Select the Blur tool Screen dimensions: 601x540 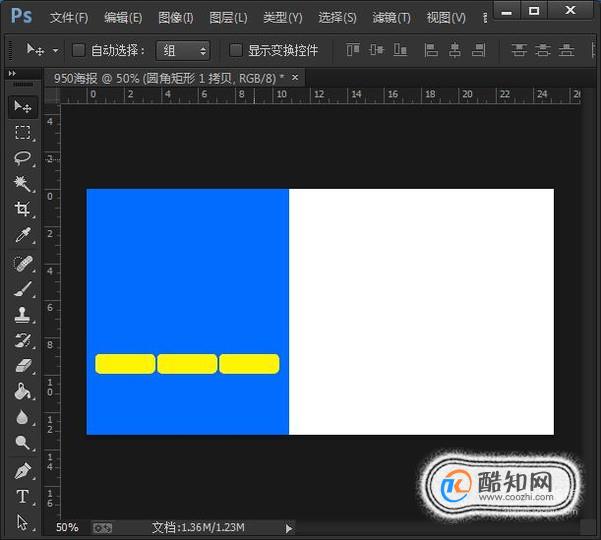[23, 417]
